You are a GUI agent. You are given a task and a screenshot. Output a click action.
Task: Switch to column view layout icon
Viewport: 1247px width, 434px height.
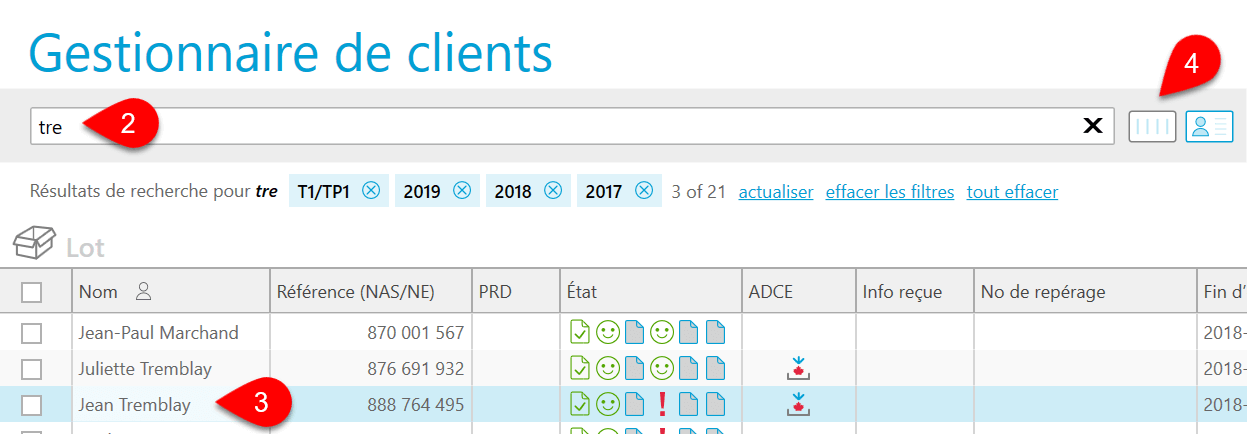pyautogui.click(x=1152, y=126)
